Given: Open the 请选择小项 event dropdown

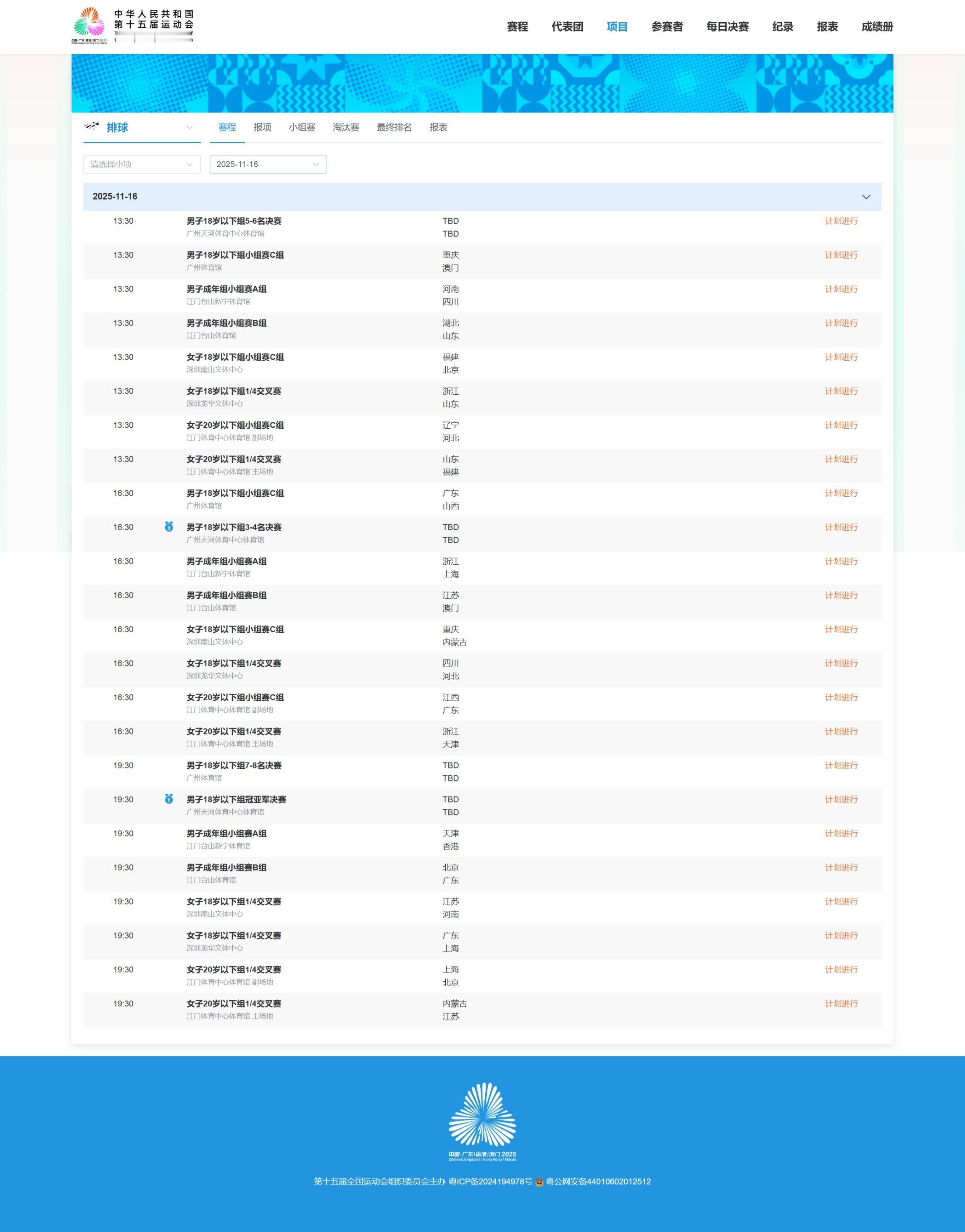Looking at the screenshot, I should point(142,164).
